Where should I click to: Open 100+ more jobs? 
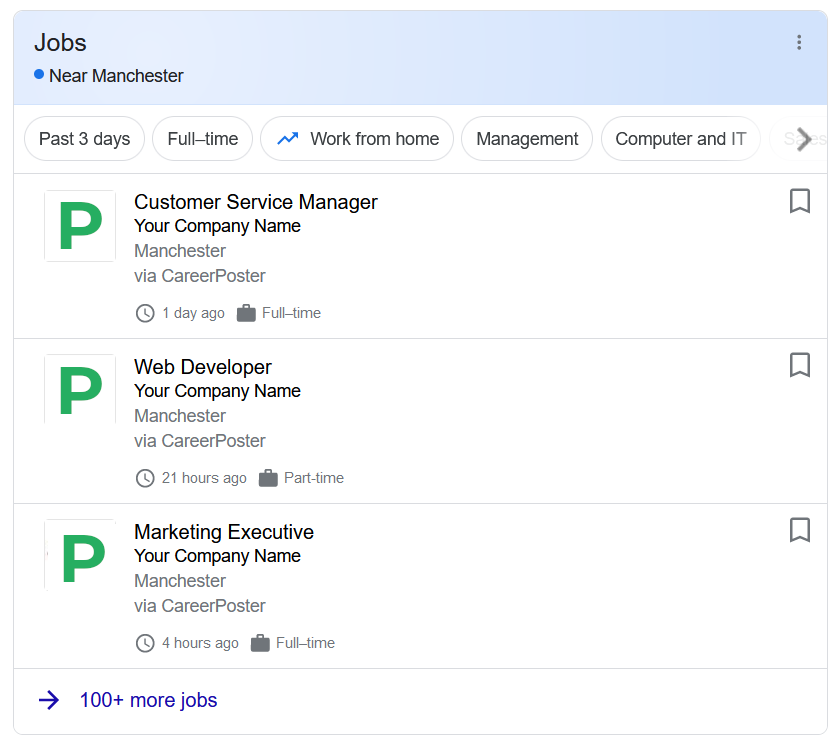pyautogui.click(x=148, y=700)
